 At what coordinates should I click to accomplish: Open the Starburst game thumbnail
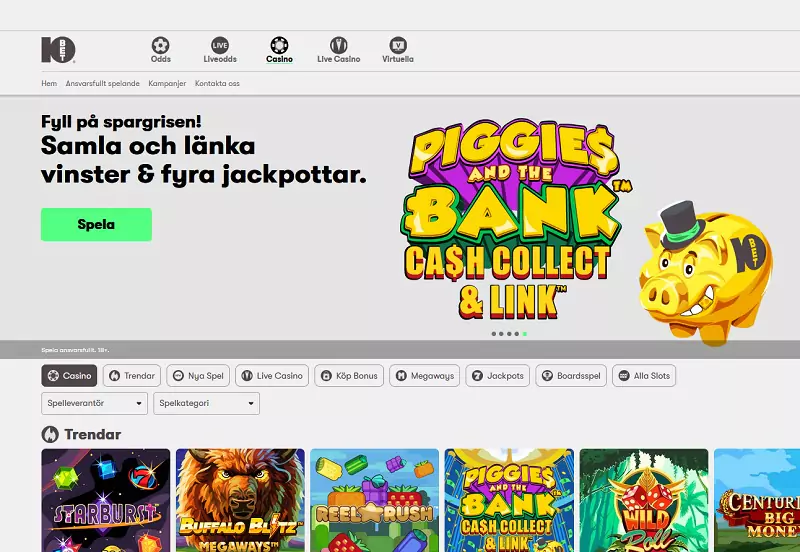(106, 500)
